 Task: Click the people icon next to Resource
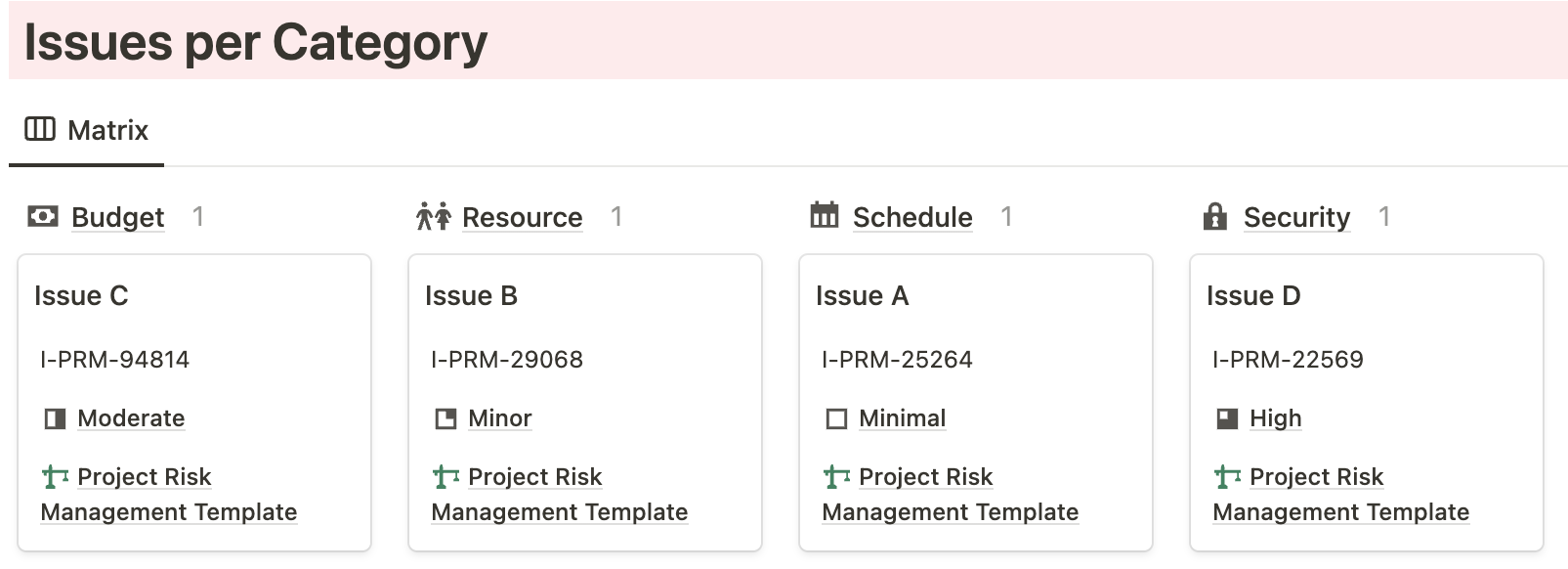pos(433,216)
